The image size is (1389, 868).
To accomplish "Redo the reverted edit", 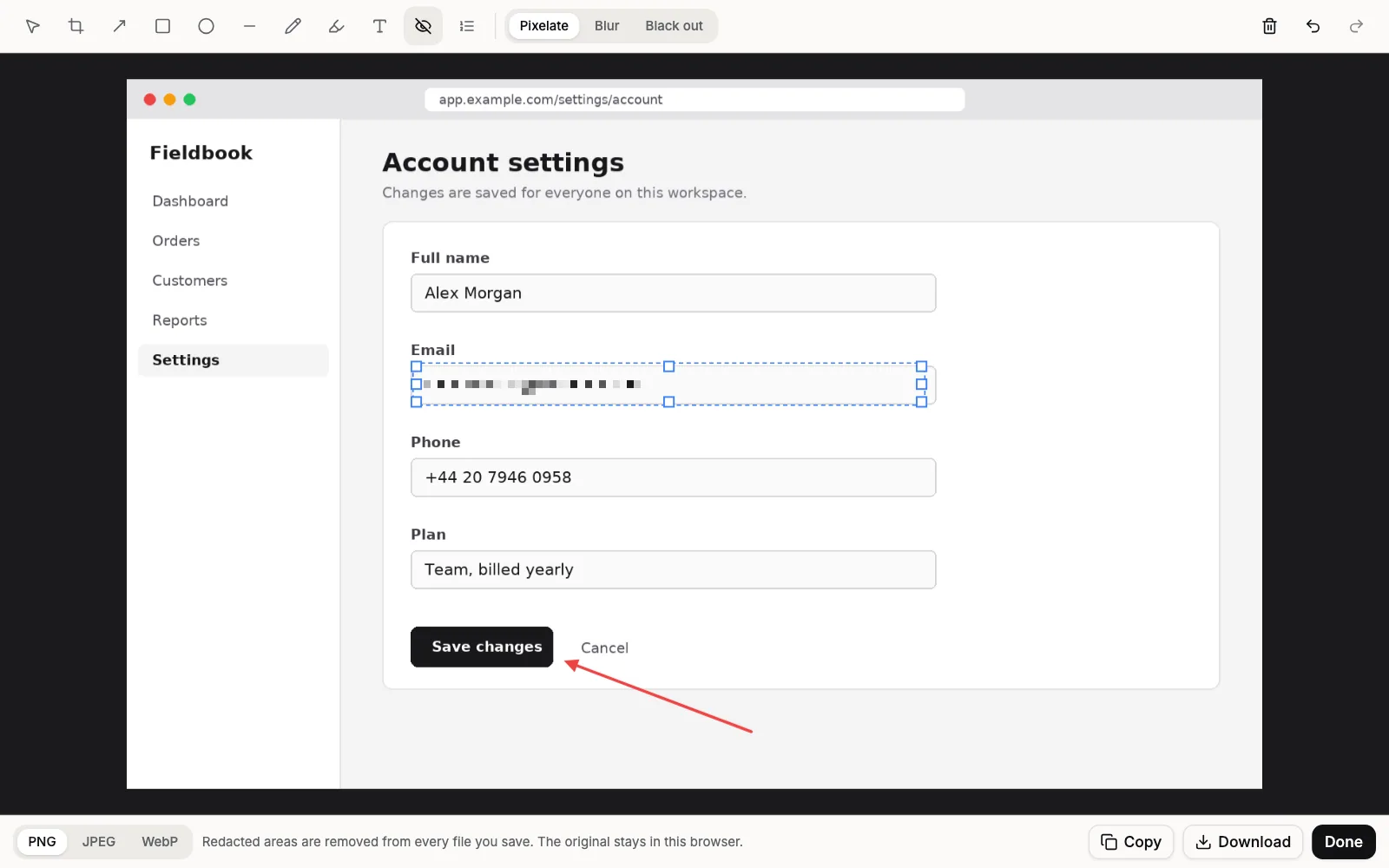I will click(1356, 26).
